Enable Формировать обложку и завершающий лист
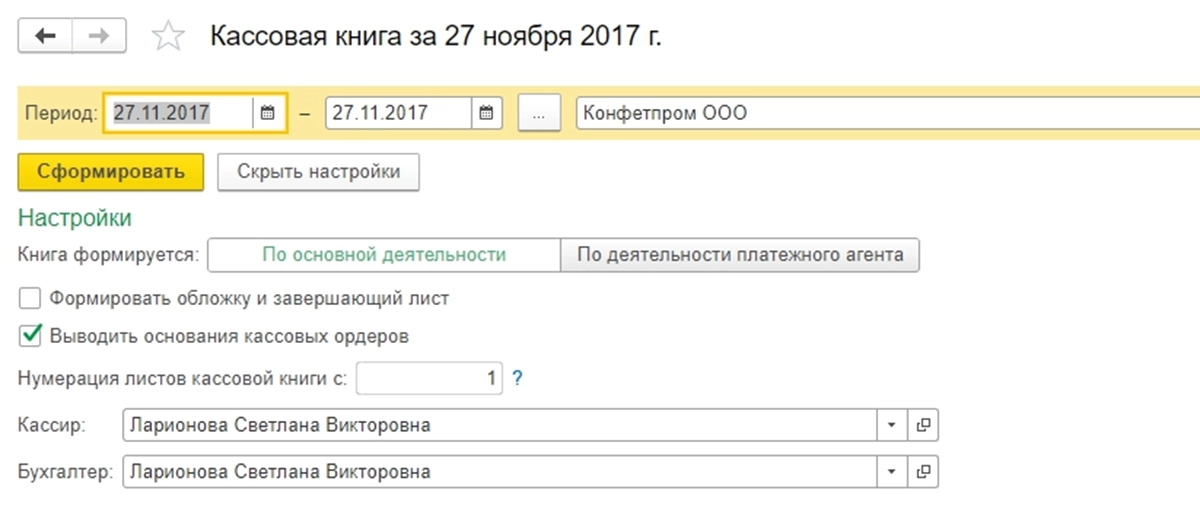1200x516 pixels. coord(30,298)
